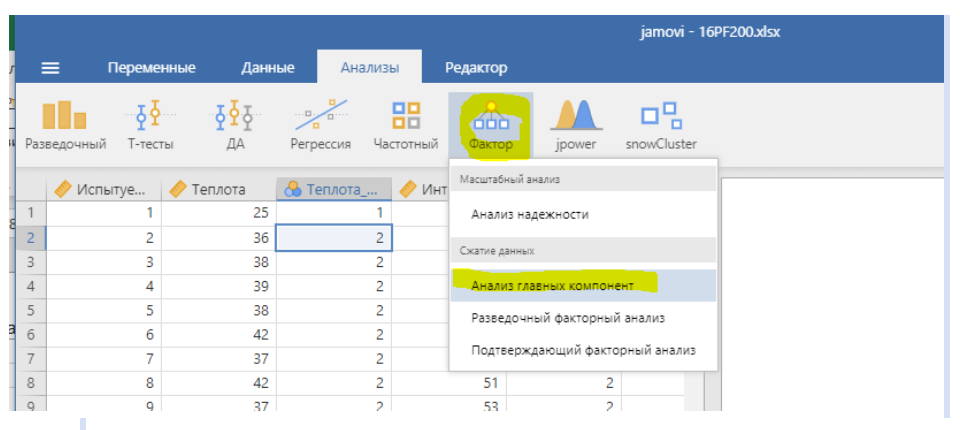Viewport: 960px width, 430px height.
Task: Choose Анализ надежности from the menu
Action: 583,215
